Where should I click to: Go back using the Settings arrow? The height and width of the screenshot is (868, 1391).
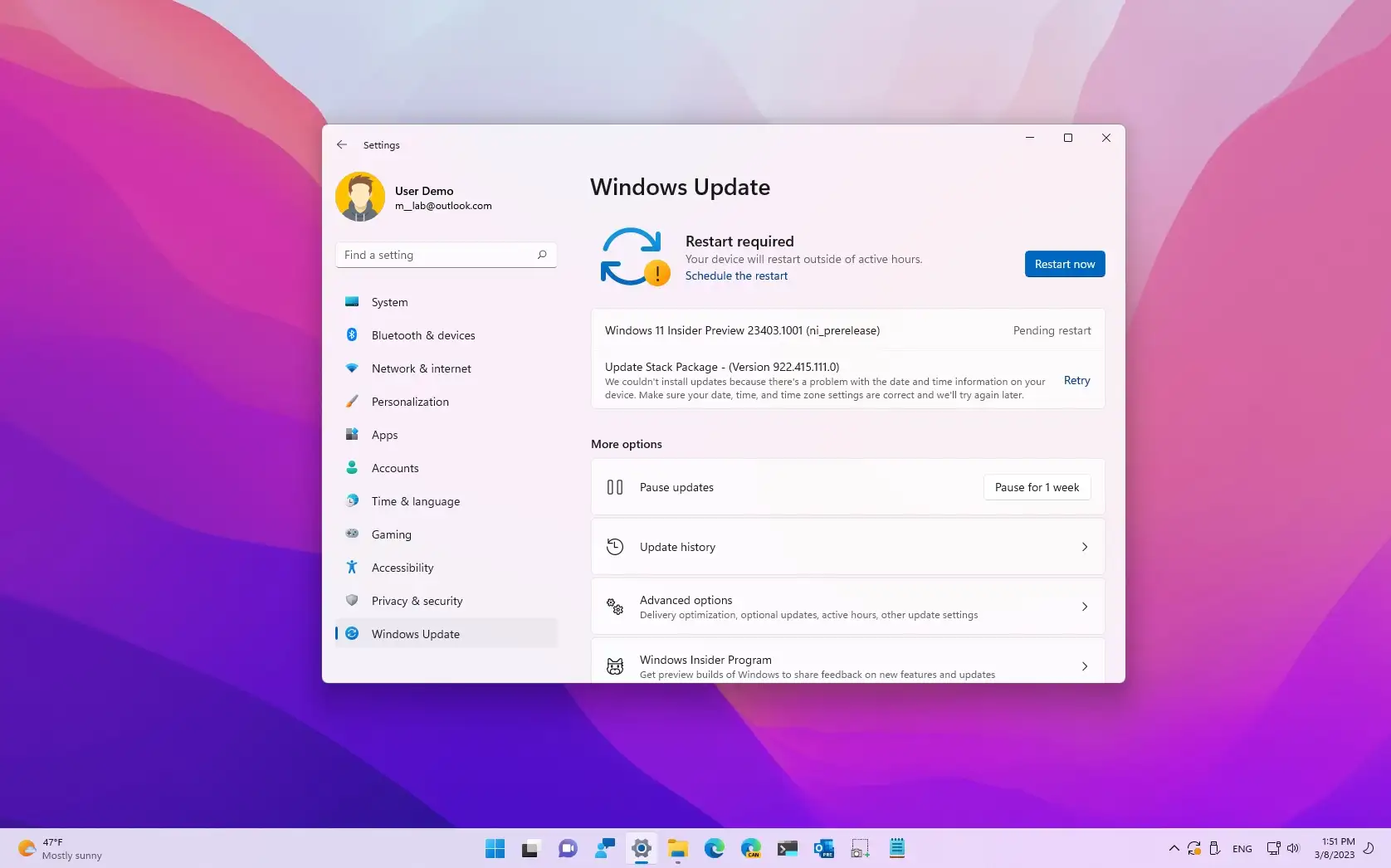click(x=342, y=144)
